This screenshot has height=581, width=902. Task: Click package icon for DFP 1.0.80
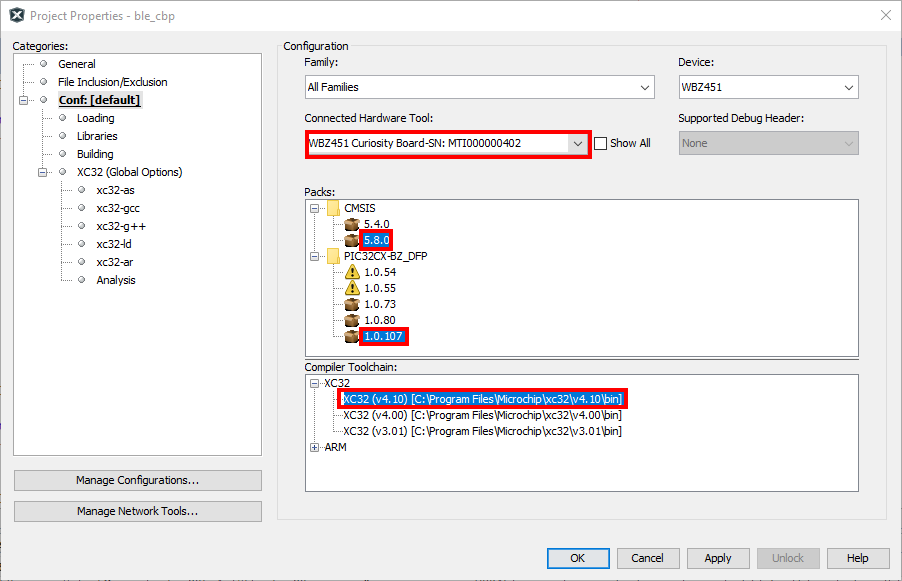[352, 320]
